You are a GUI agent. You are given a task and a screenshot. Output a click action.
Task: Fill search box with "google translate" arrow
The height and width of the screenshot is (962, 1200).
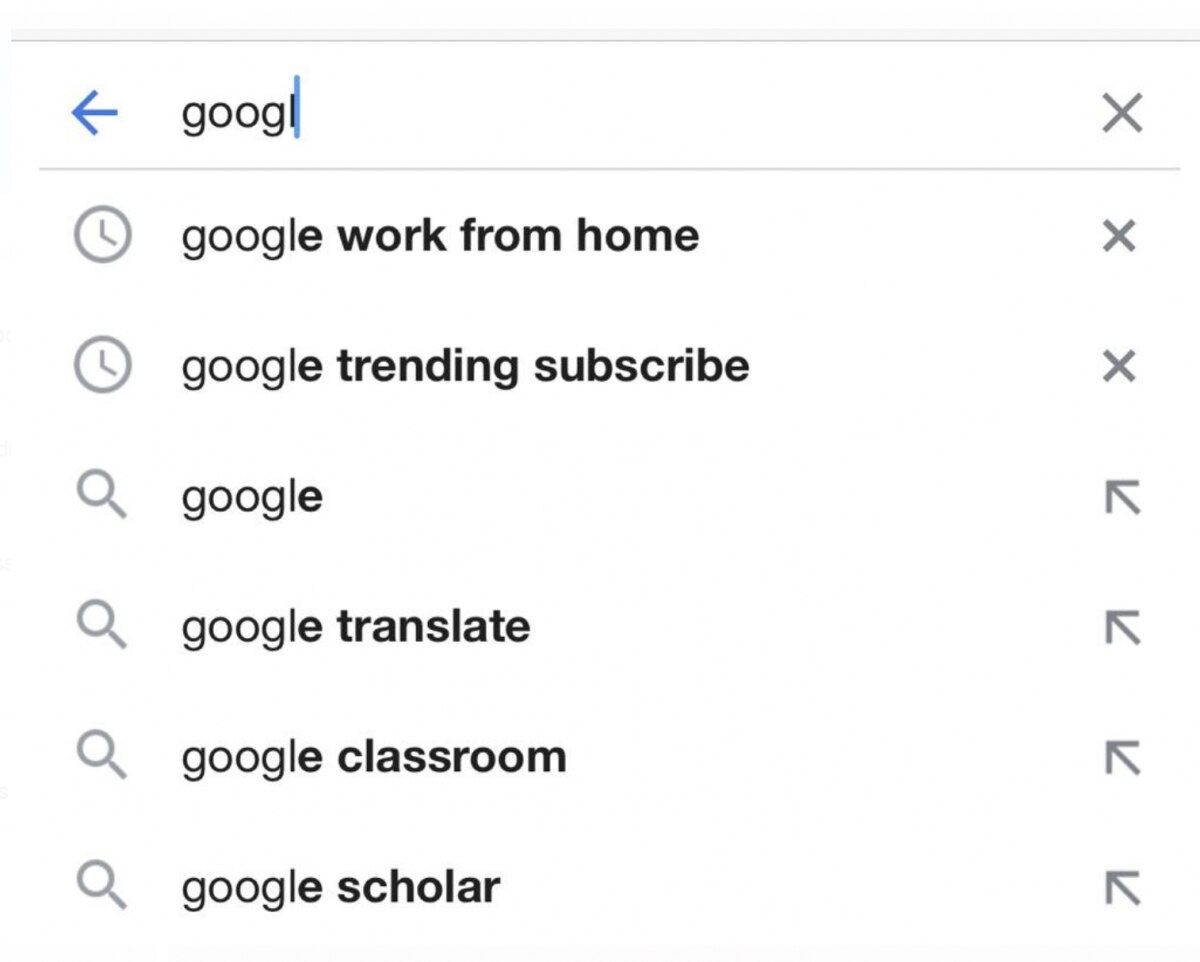(x=1121, y=627)
